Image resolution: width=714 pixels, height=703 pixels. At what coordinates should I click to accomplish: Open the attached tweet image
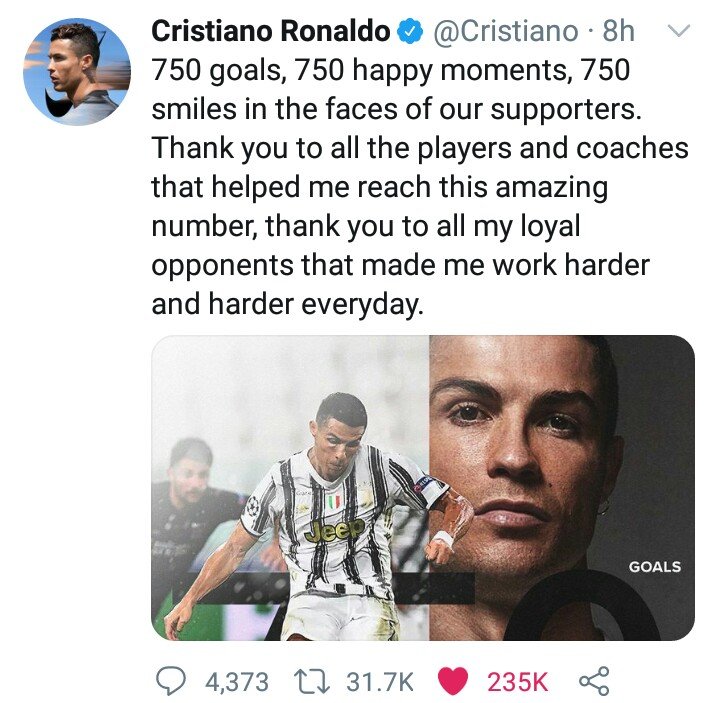pos(423,488)
